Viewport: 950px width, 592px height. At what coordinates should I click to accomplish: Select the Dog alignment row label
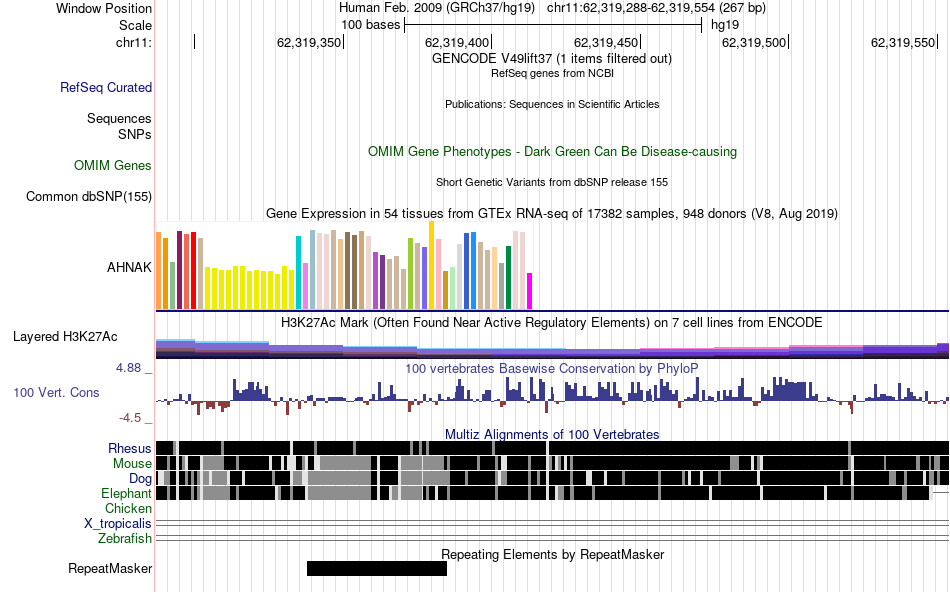(141, 479)
